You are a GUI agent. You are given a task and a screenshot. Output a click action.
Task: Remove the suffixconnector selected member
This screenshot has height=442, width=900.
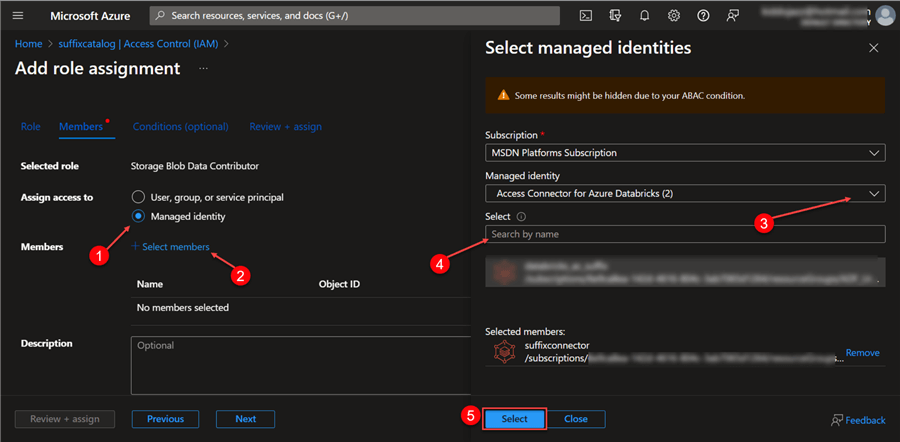[862, 353]
